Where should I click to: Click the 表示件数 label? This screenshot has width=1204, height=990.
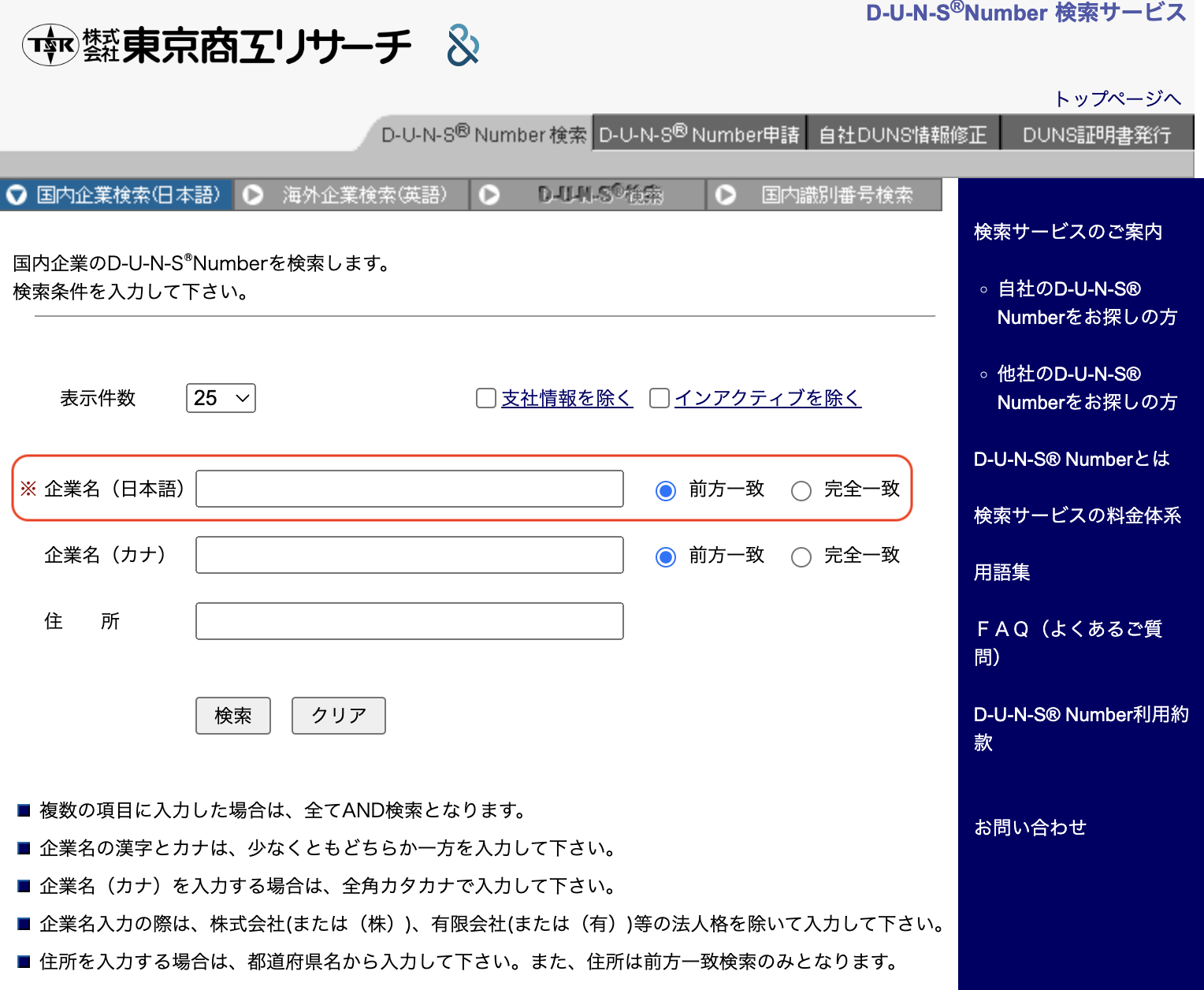tap(98, 398)
